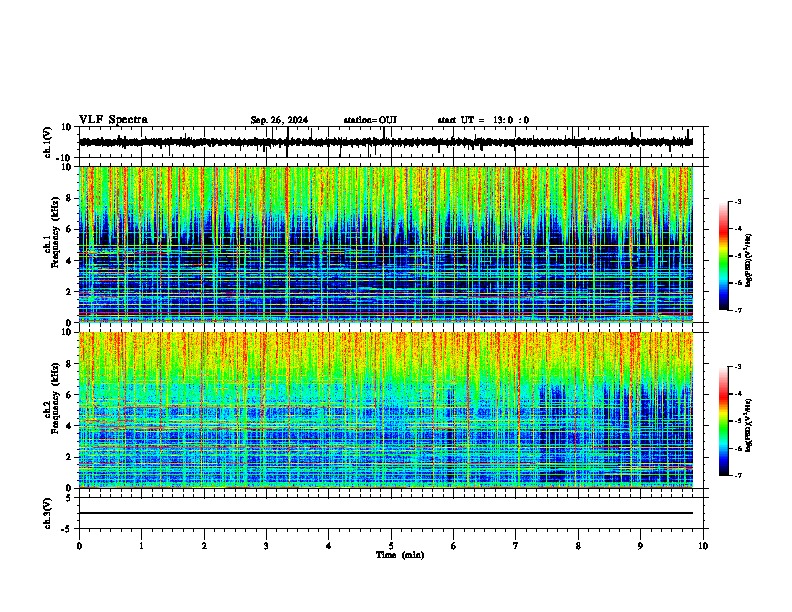This screenshot has width=792, height=612.
Task: Click time axis end label "10"
Action: pos(703,546)
